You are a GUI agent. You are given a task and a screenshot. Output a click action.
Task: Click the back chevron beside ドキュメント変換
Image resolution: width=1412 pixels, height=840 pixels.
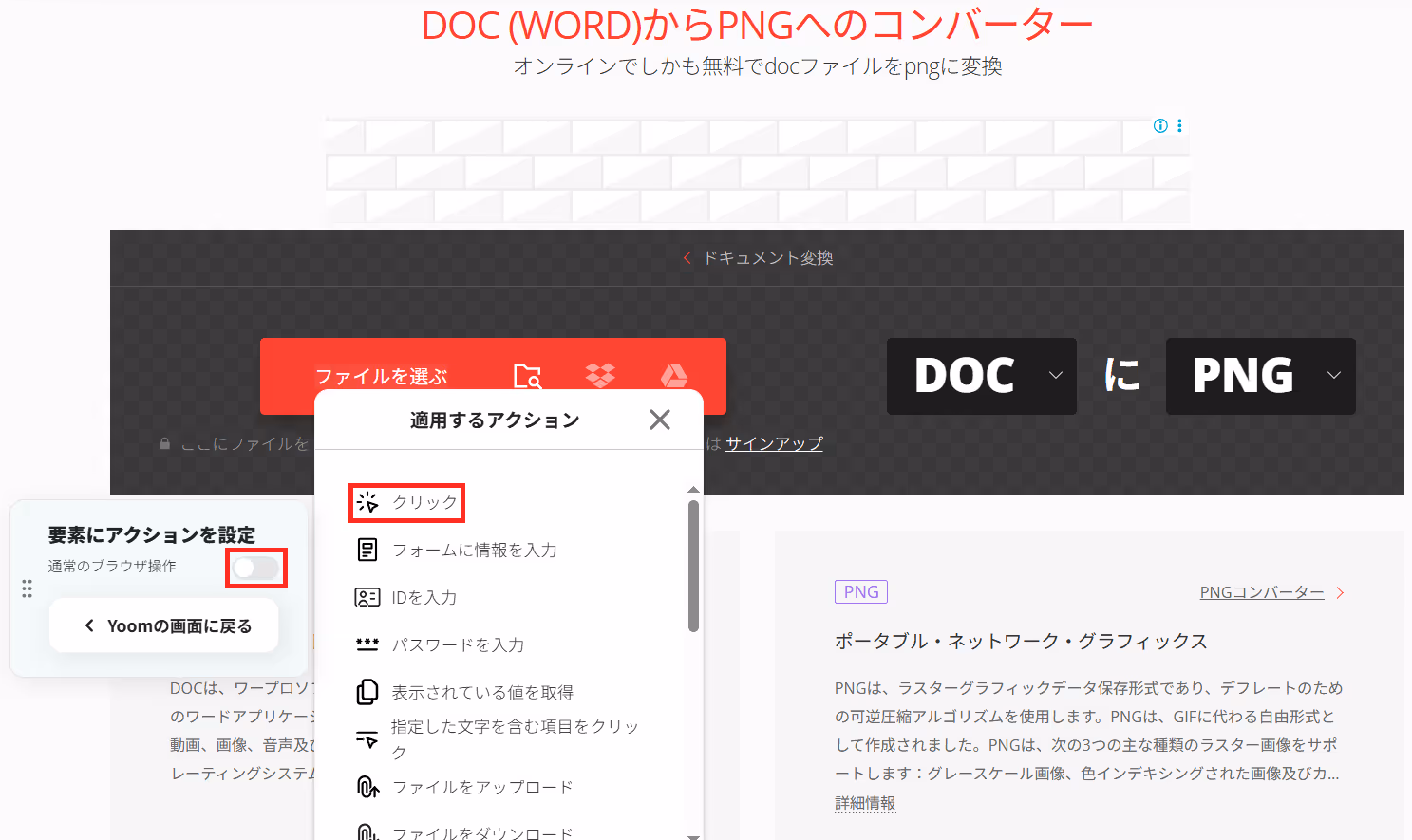click(687, 258)
